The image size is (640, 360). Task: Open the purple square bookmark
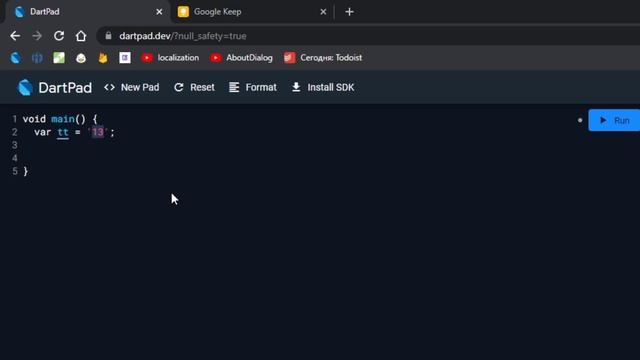tap(125, 58)
